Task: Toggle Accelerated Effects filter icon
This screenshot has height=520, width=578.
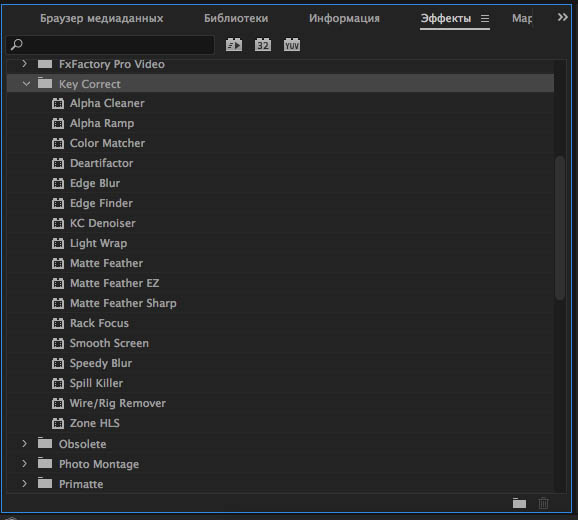Action: (234, 45)
